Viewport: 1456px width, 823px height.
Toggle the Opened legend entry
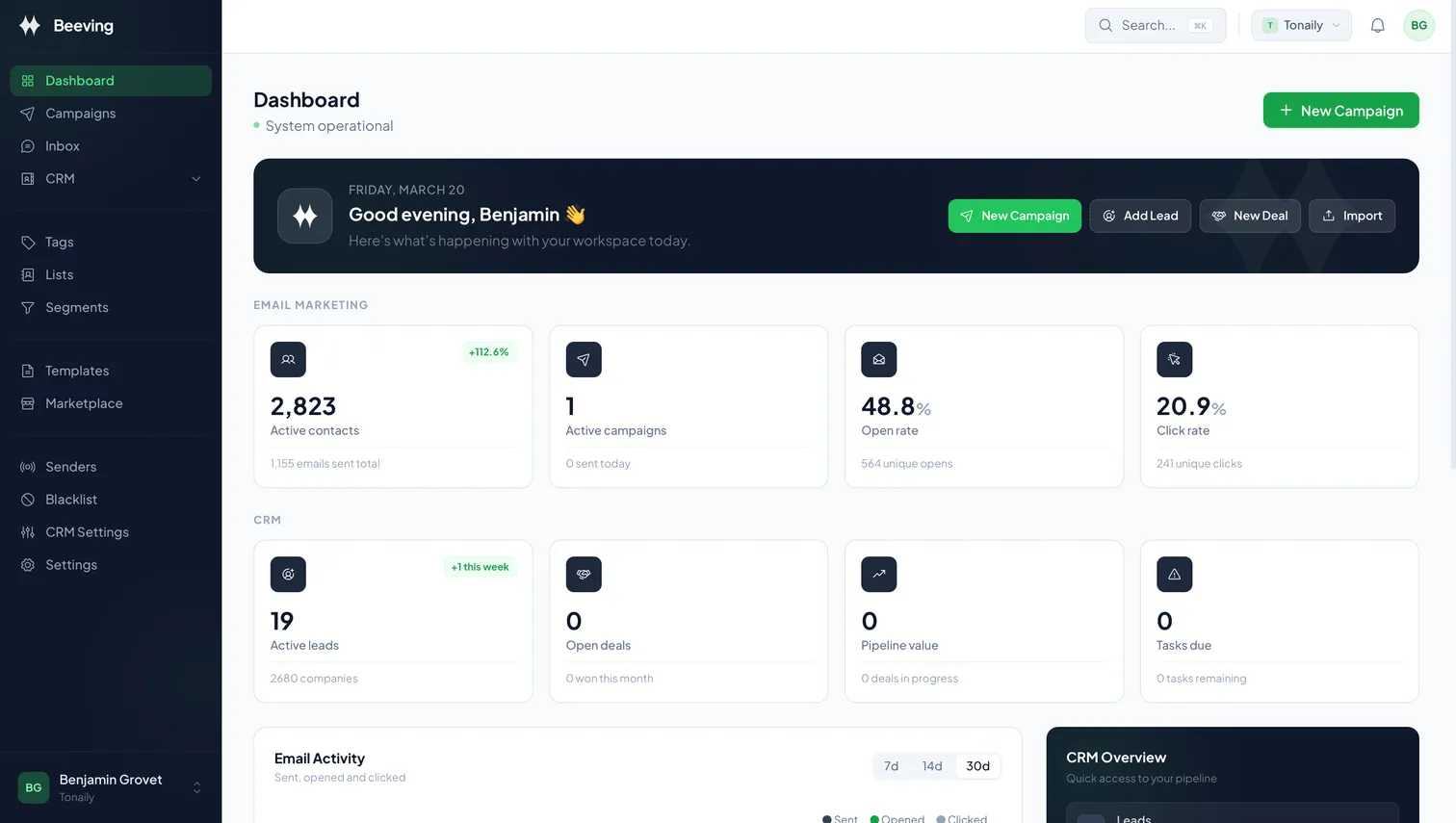pos(897,818)
